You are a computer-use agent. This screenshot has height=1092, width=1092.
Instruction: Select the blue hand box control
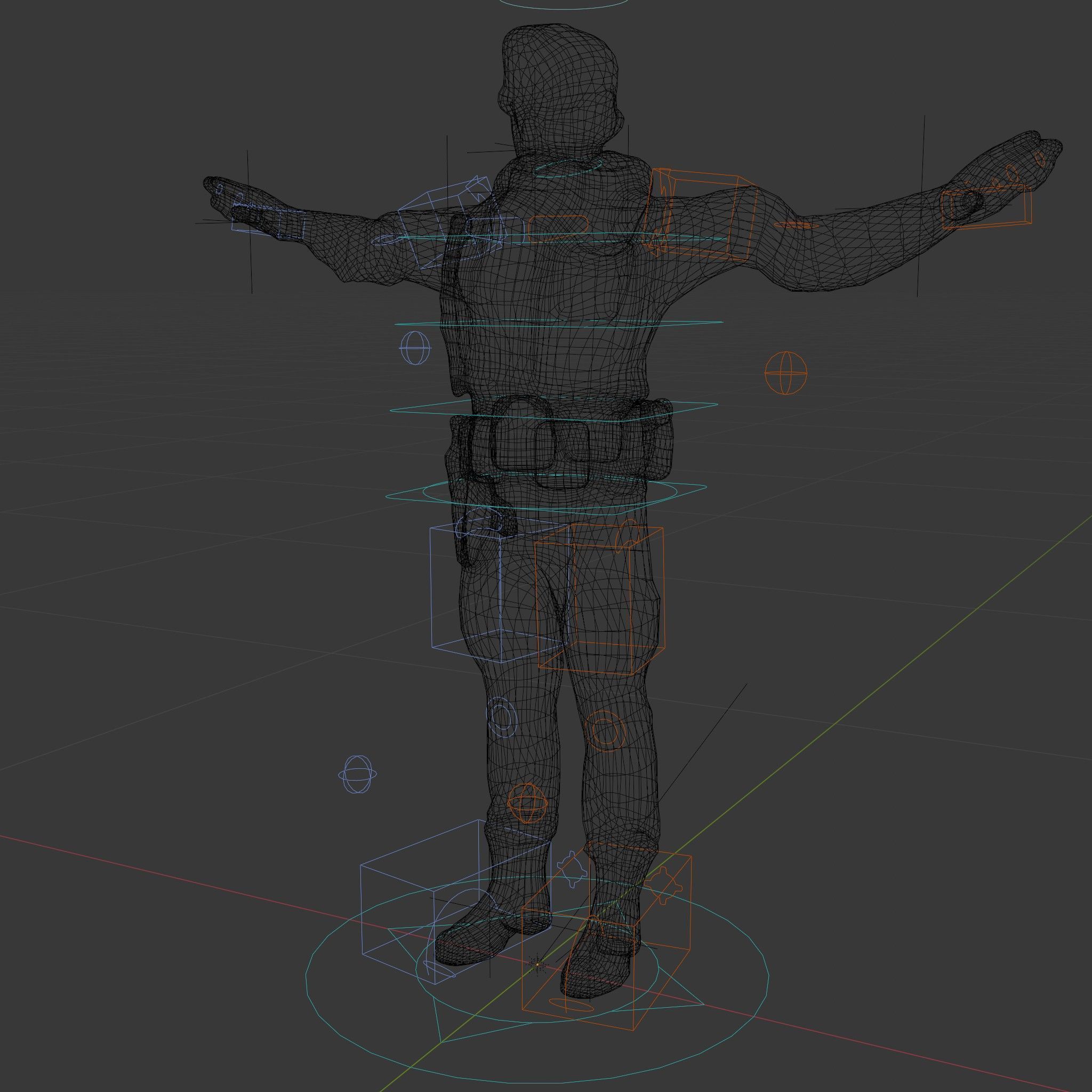[x=269, y=221]
